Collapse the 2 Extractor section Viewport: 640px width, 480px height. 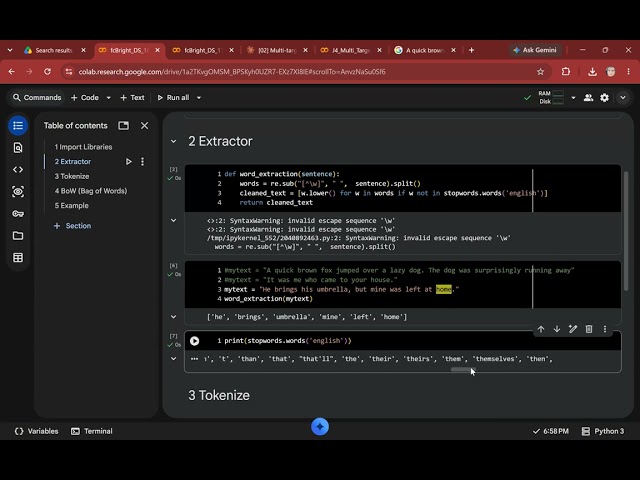173,141
